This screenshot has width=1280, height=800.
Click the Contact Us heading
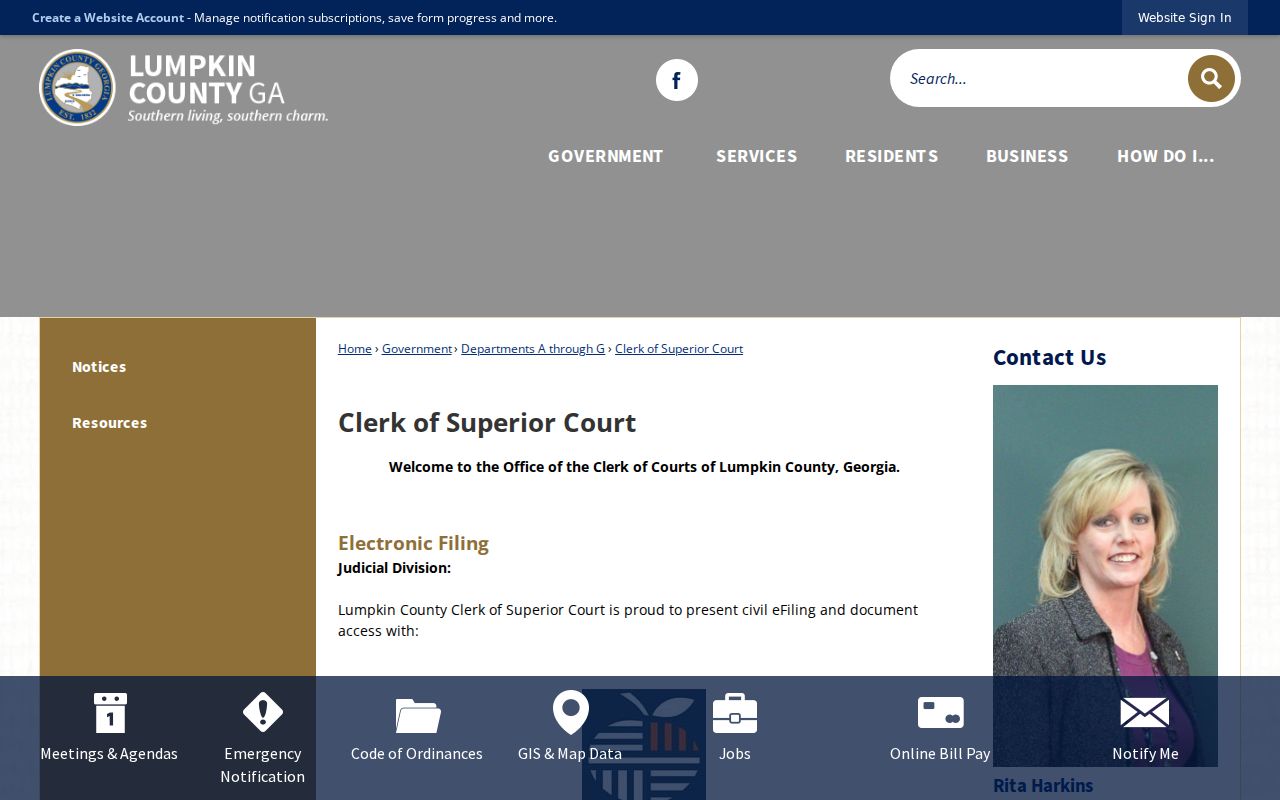[1049, 357]
